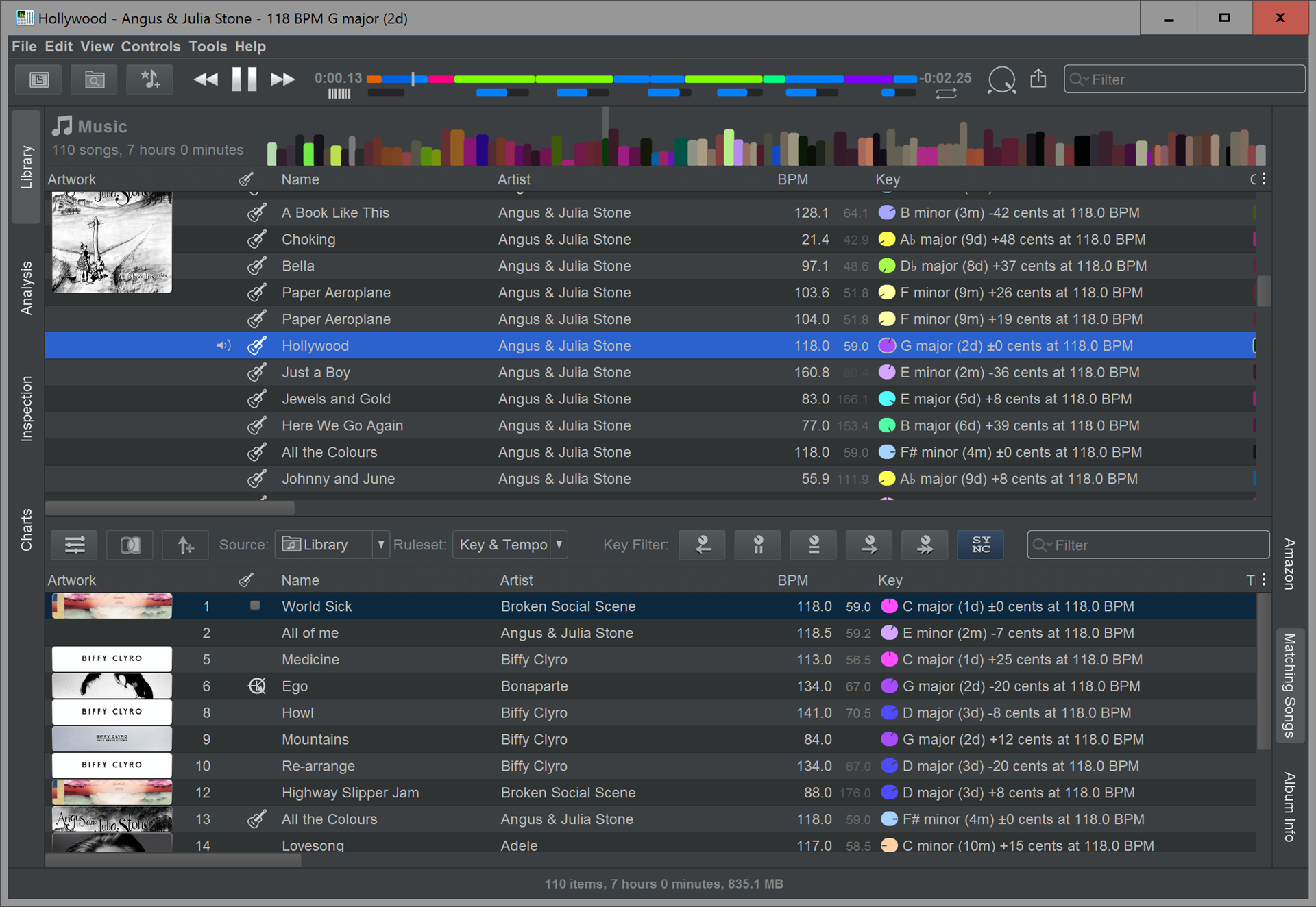
Task: Open the matching rules settings sliders icon
Action: (75, 545)
